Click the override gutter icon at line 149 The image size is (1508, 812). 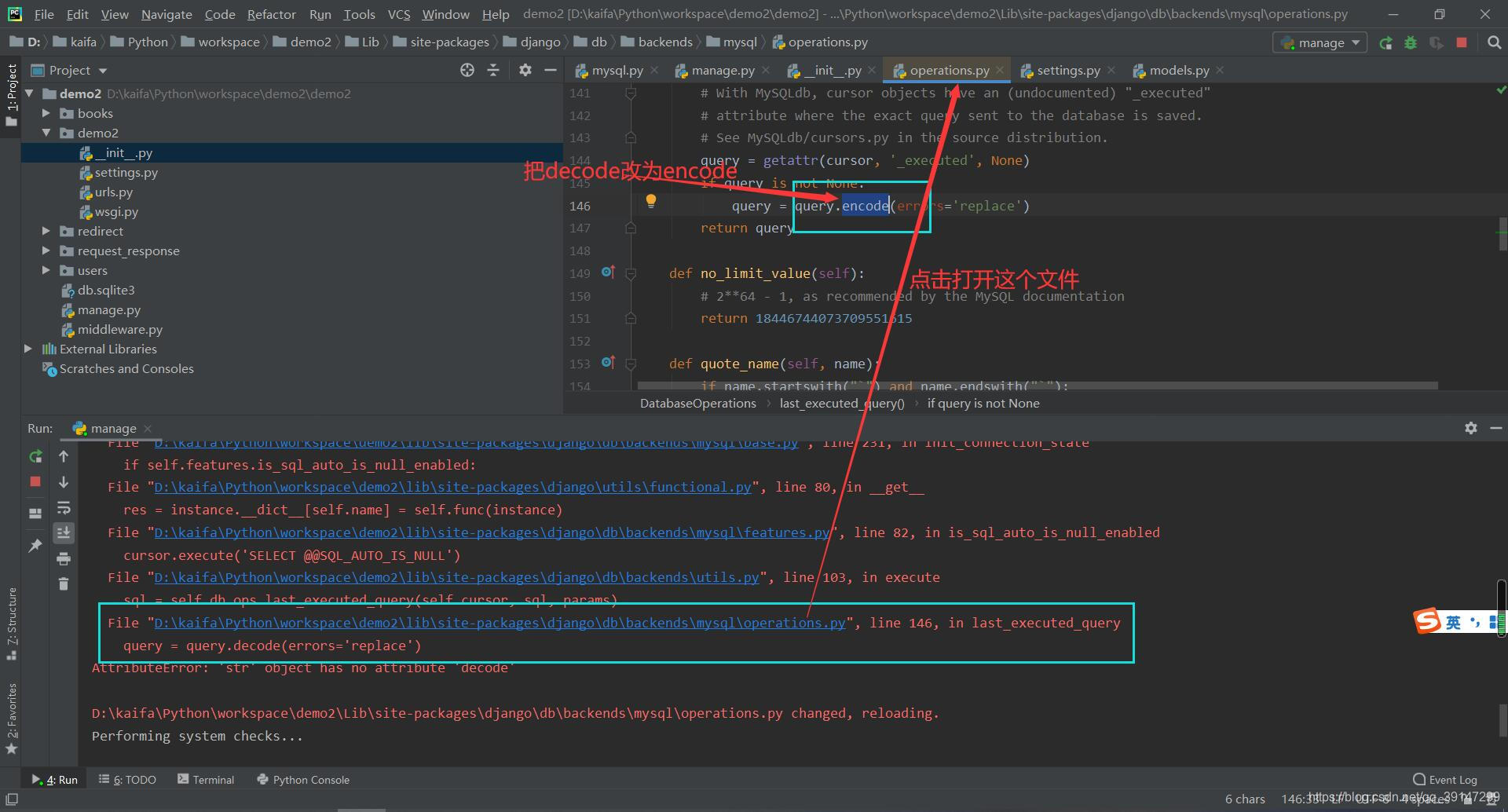pos(608,272)
